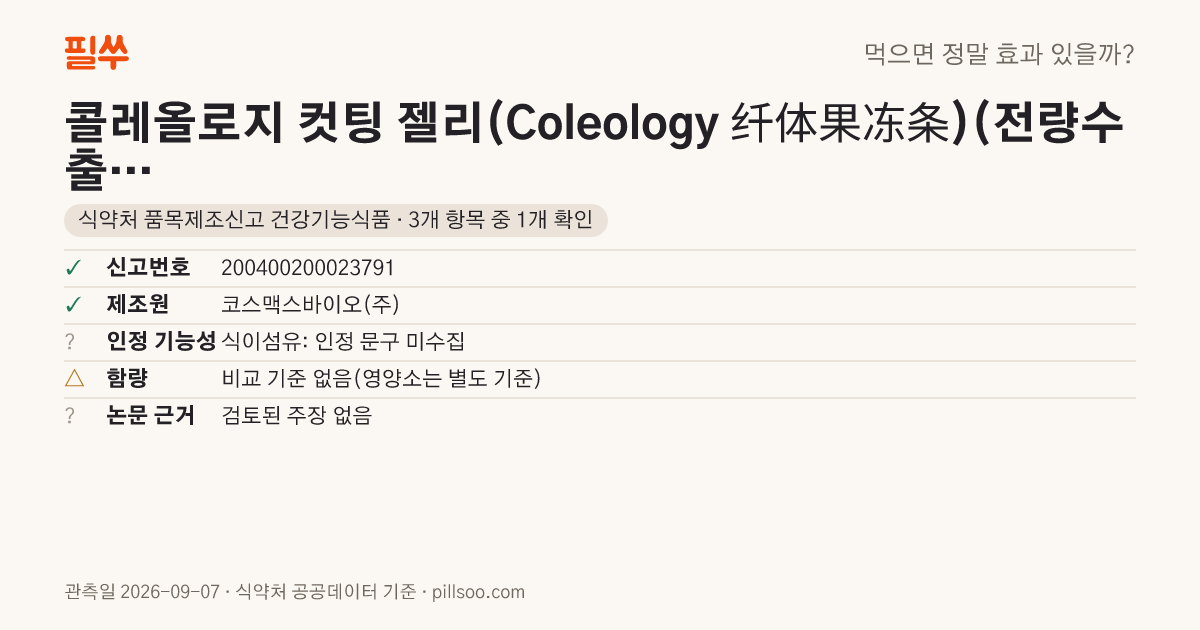1200x630 pixels.
Task: Click the 논문 근거 row label
Action: 151,416
